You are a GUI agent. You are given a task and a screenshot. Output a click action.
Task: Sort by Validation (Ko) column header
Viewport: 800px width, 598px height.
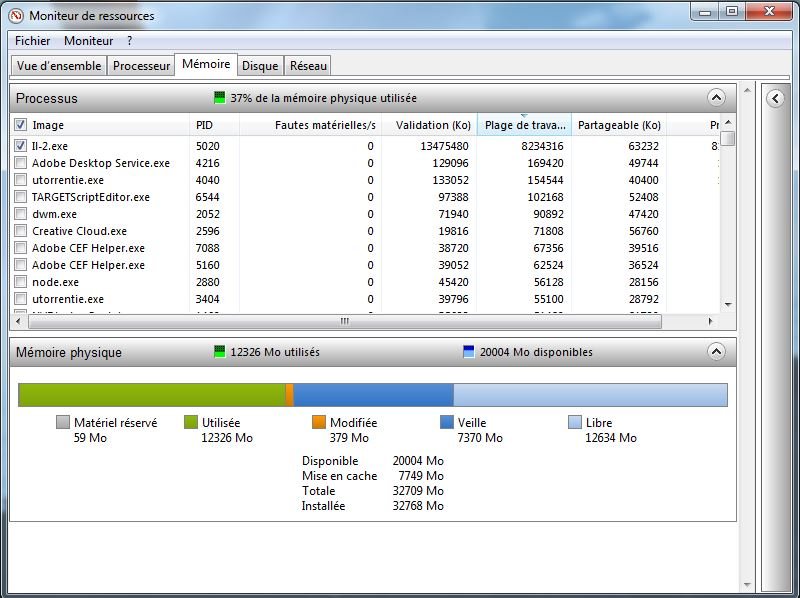click(x=432, y=125)
